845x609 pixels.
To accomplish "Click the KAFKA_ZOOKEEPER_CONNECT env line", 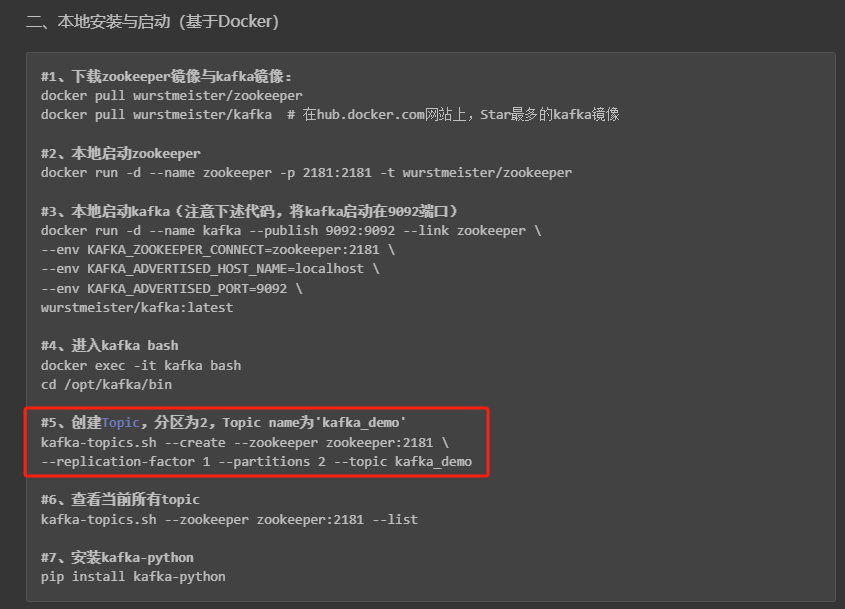I will tap(217, 250).
